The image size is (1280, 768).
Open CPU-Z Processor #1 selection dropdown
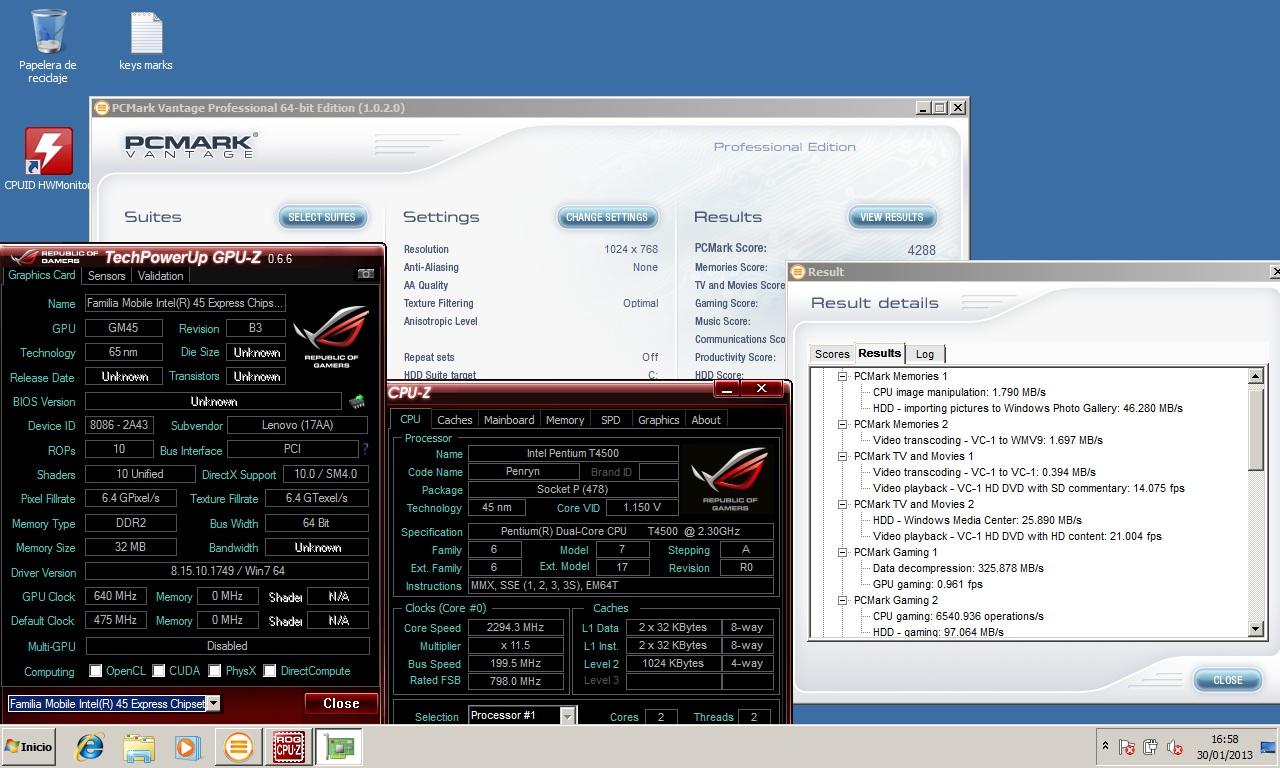[x=567, y=716]
